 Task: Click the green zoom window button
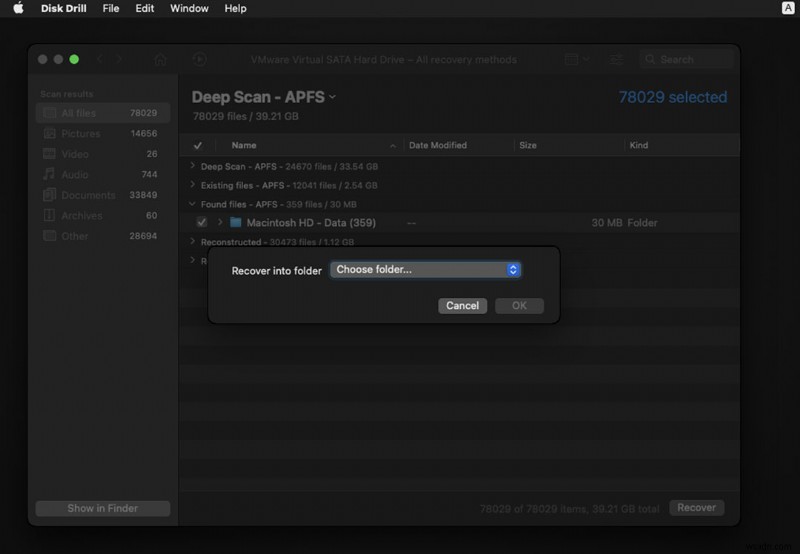74,59
